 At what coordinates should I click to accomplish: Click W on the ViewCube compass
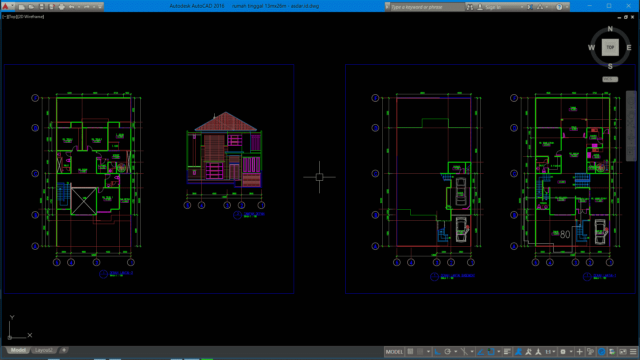click(591, 48)
